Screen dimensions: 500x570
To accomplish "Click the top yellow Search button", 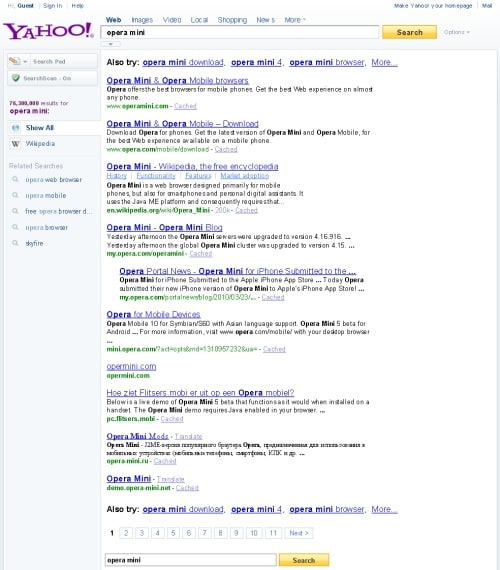I will (409, 32).
